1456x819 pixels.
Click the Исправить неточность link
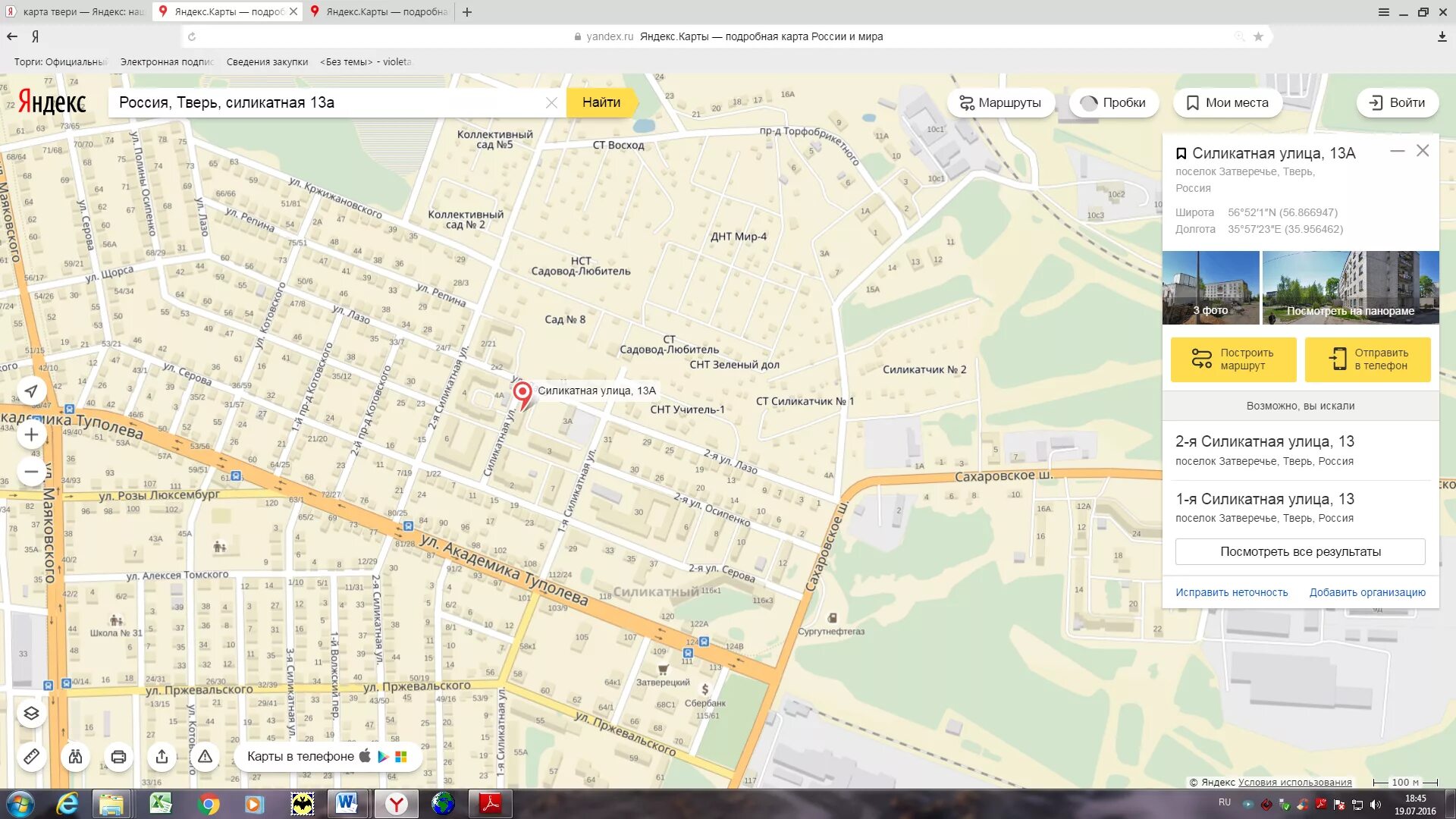(x=1232, y=592)
